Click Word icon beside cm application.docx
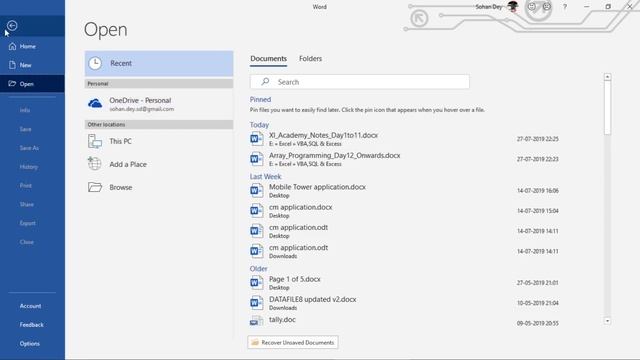The height and width of the screenshot is (360, 640). pos(256,211)
